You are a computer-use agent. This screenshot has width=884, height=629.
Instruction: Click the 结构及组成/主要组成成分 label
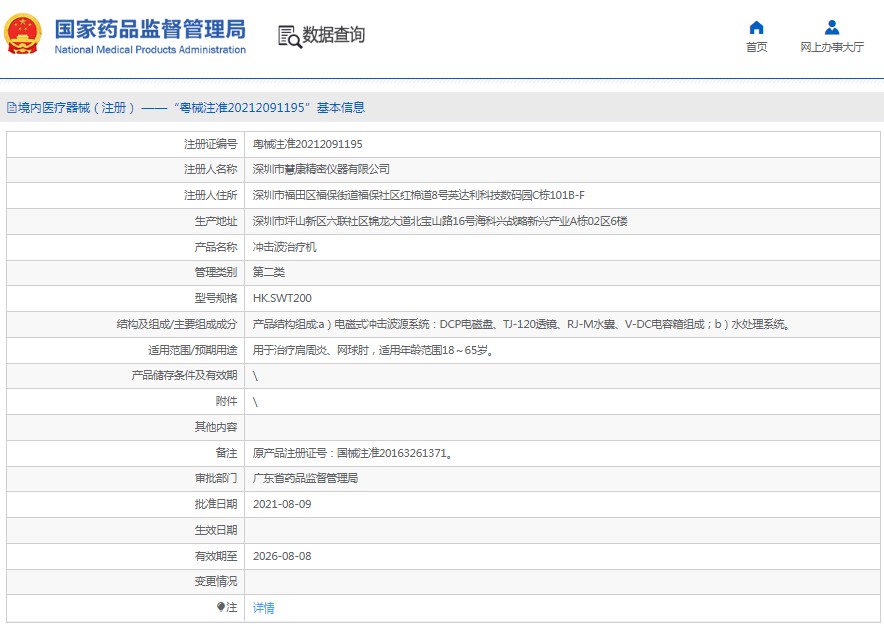(x=176, y=324)
